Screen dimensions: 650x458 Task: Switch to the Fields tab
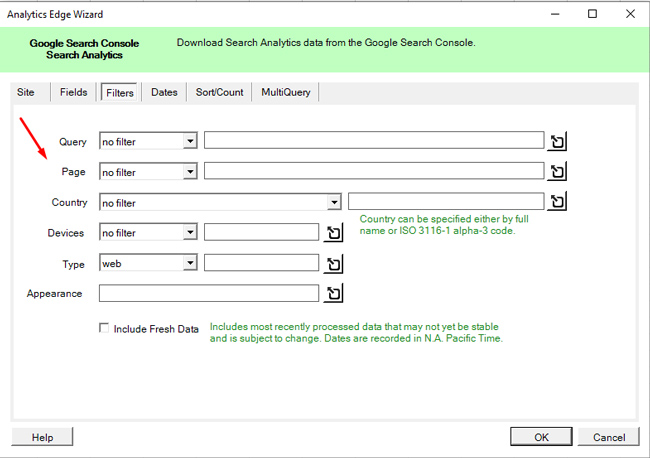click(x=73, y=92)
